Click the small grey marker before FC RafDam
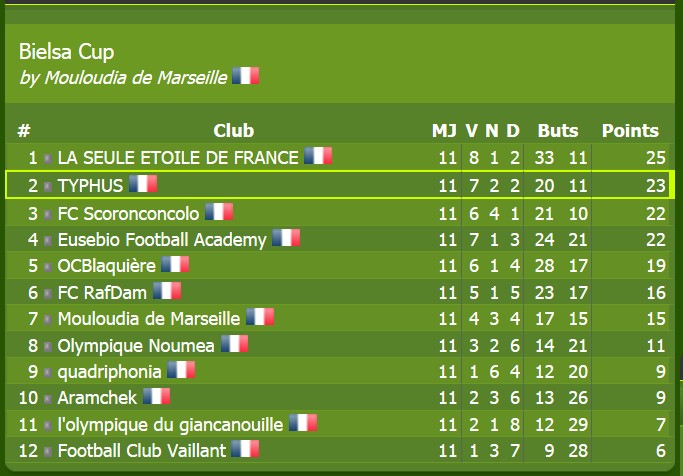 48,294
